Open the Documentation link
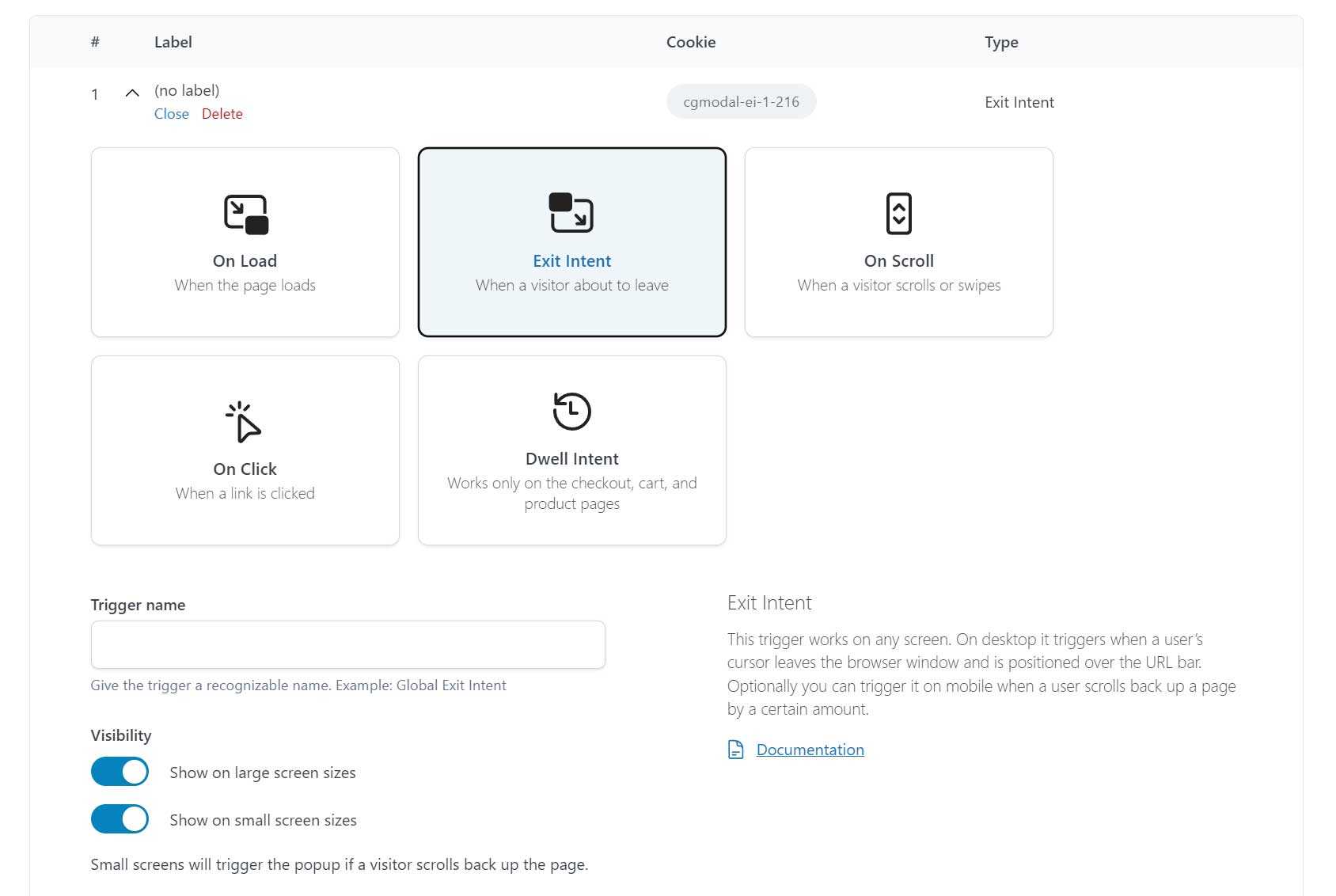 810,750
